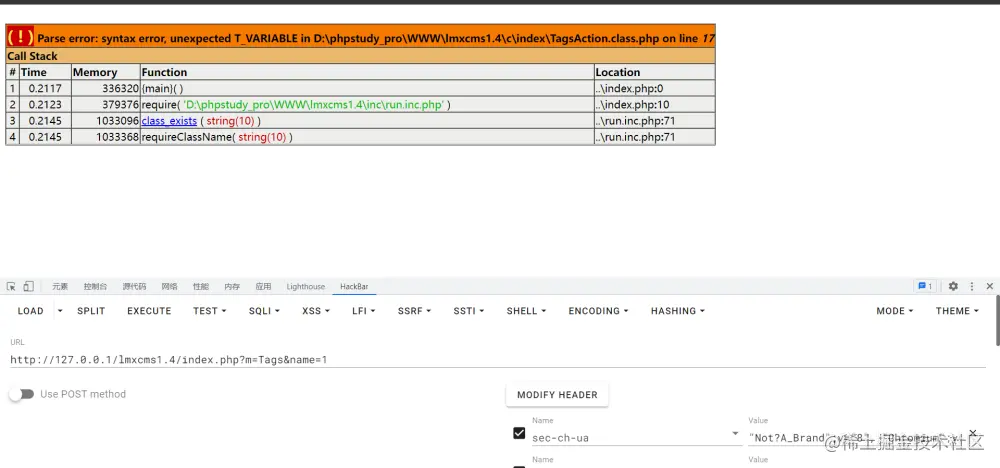
Task: Click the Location column header
Action: tap(654, 72)
